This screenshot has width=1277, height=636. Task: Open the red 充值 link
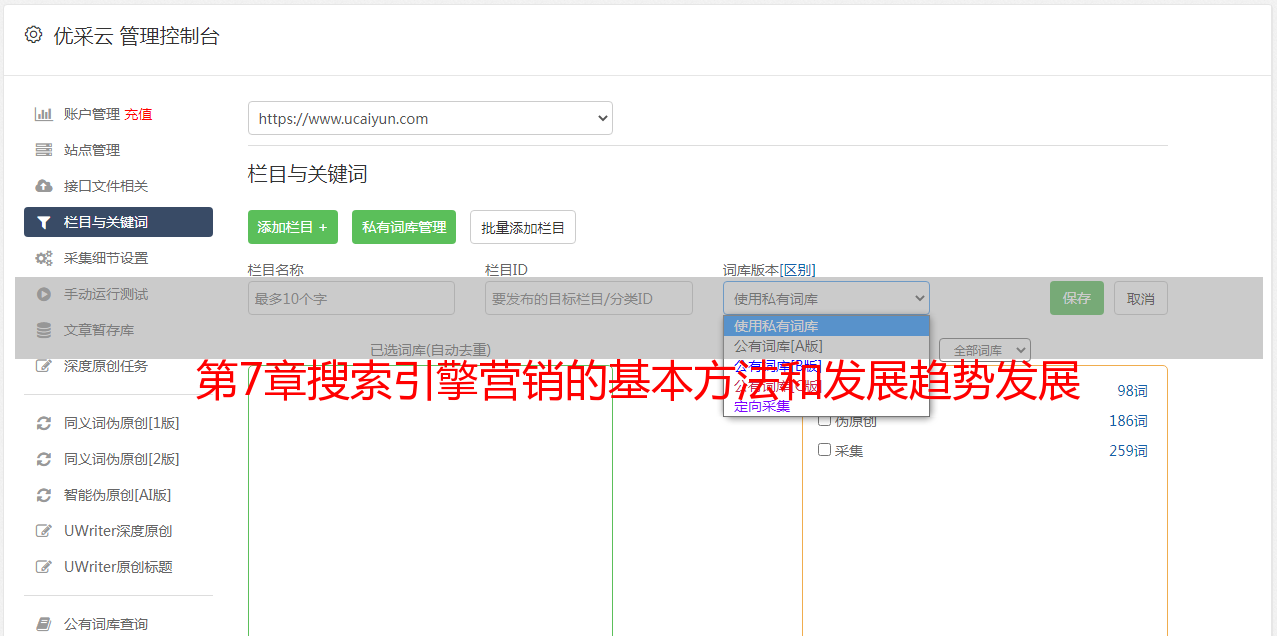(138, 114)
